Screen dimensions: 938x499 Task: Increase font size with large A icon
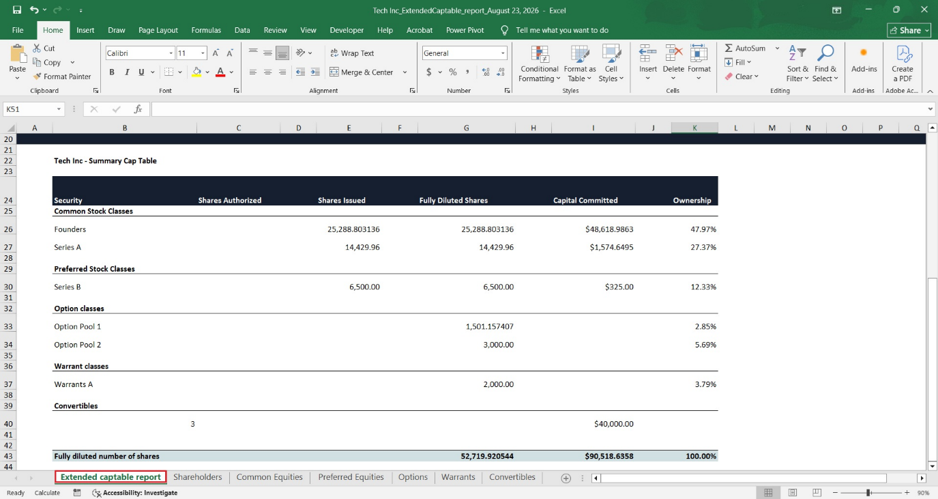pyautogui.click(x=215, y=53)
